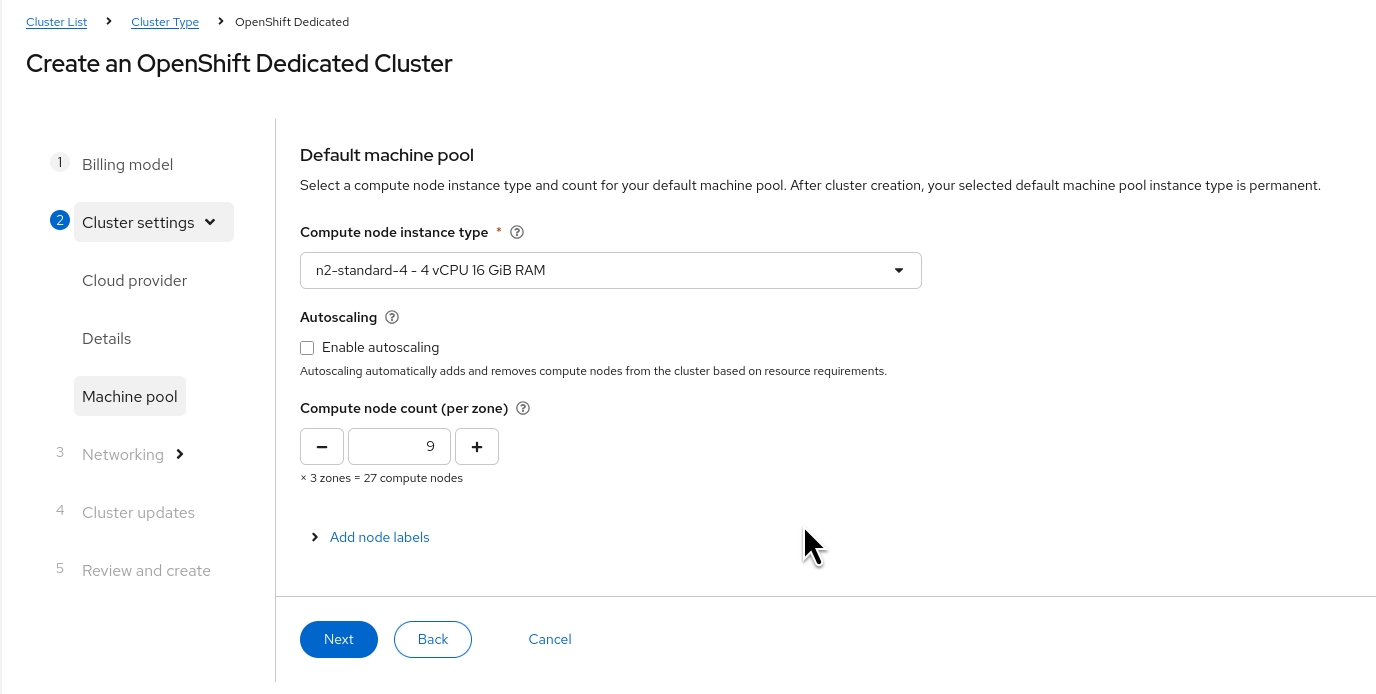Go to the Billing model step
The height and width of the screenshot is (694, 1376).
(127, 164)
